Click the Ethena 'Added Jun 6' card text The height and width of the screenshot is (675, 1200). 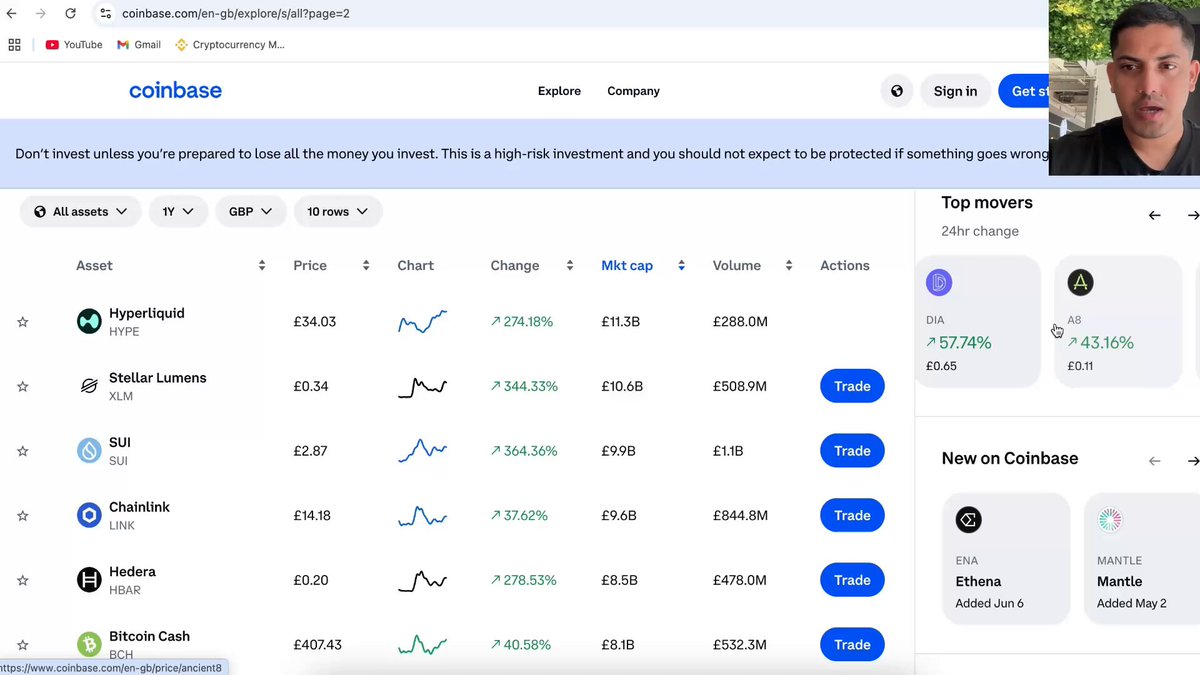pos(989,603)
